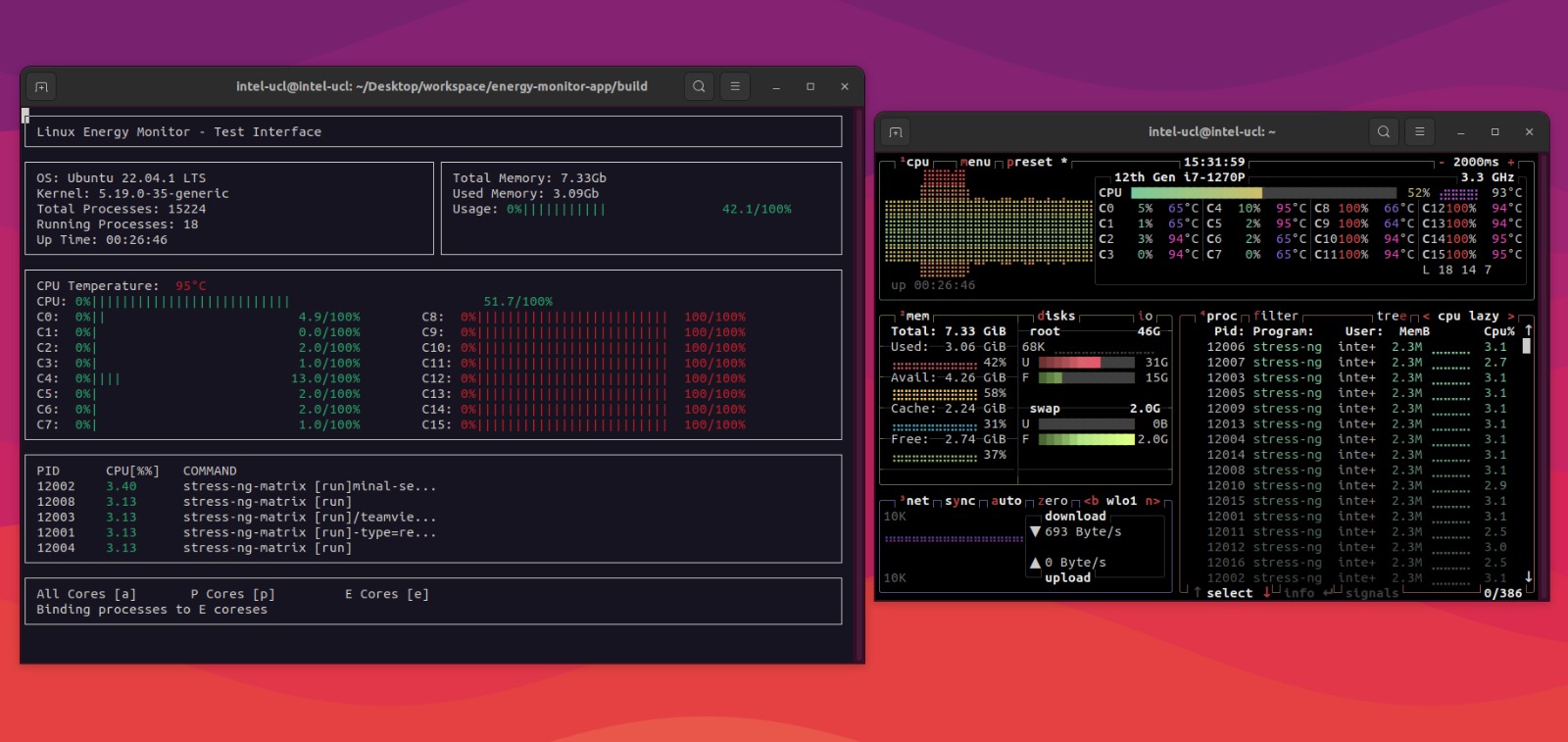Click PID 12008 row in Energy Monitor
This screenshot has width=1568, height=742.
click(x=194, y=502)
